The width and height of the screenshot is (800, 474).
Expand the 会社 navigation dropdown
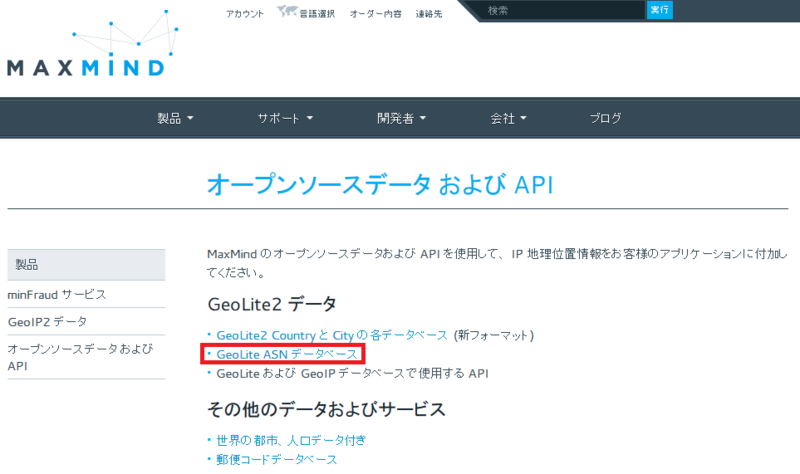tap(508, 118)
